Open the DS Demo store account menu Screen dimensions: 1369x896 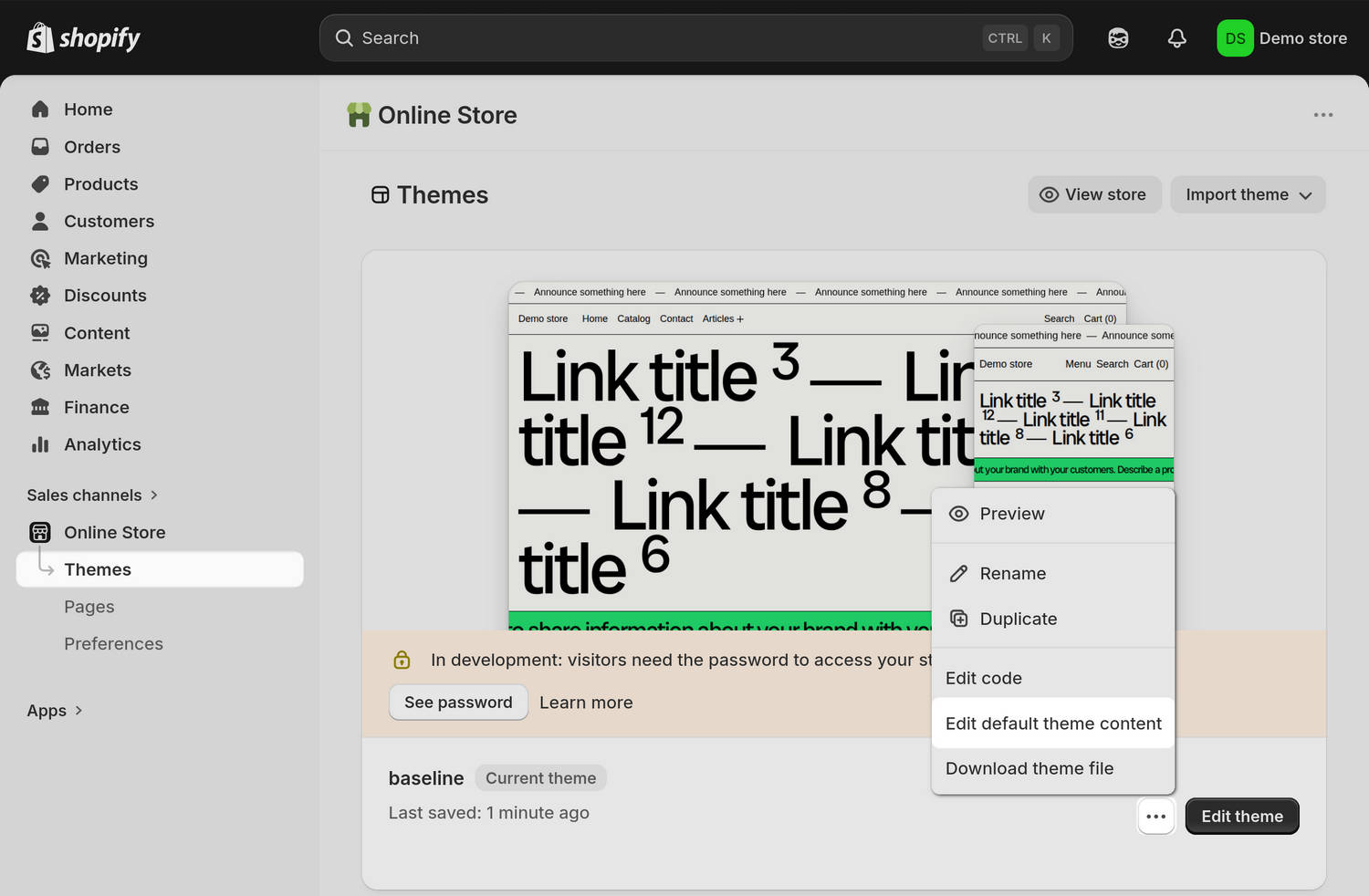tap(1282, 37)
